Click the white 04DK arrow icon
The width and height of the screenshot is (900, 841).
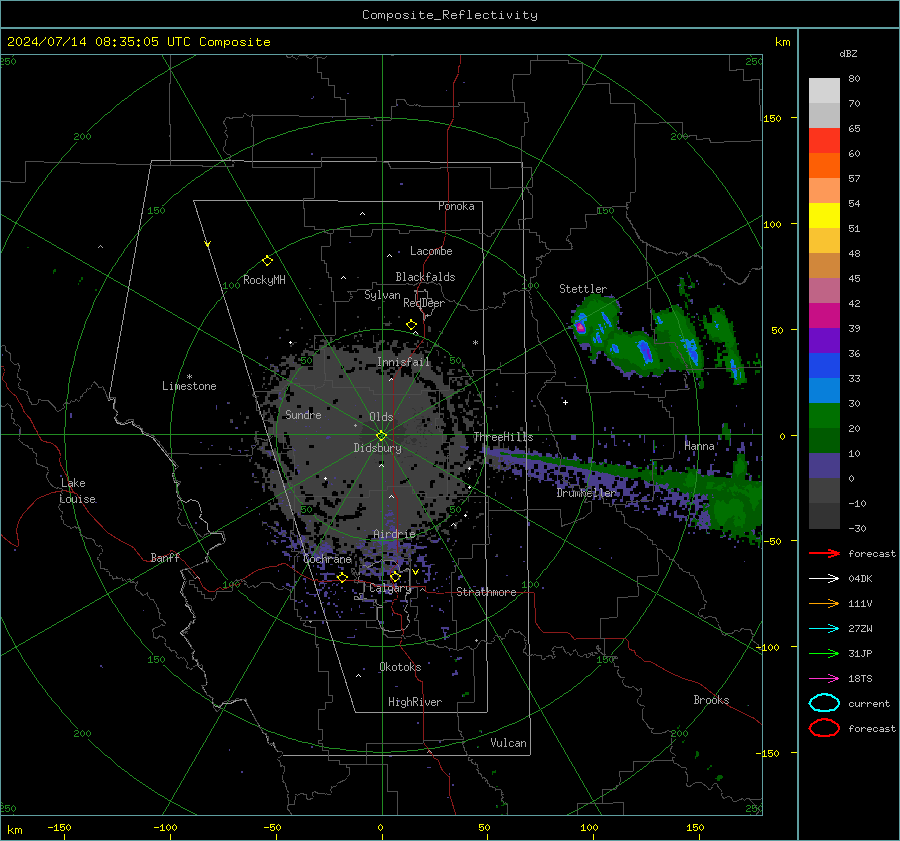(824, 578)
